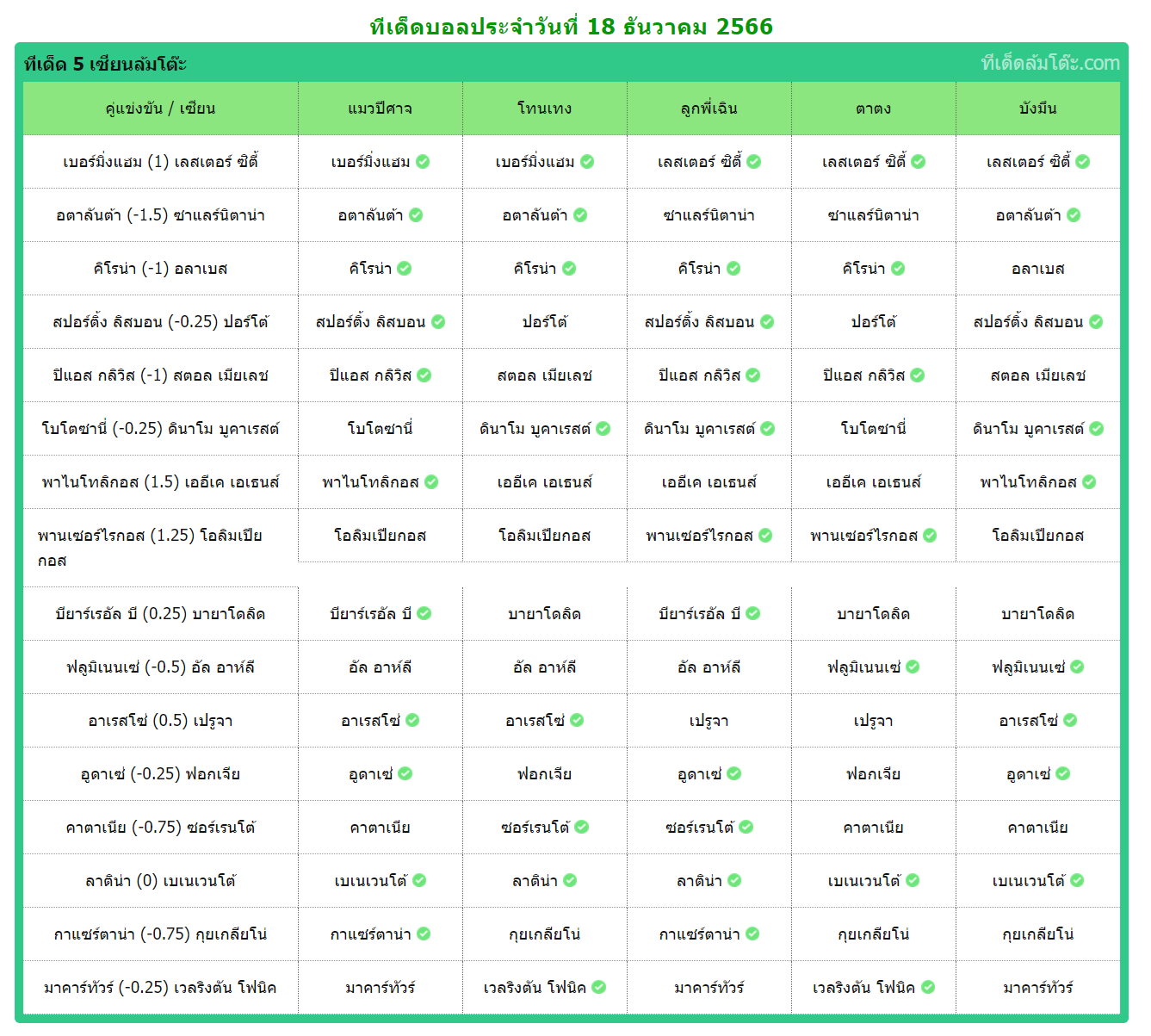The height and width of the screenshot is (1036, 1151).
Task: Click มาคาร์ทัวร์ pick in บังมืน column
Action: click(1038, 988)
